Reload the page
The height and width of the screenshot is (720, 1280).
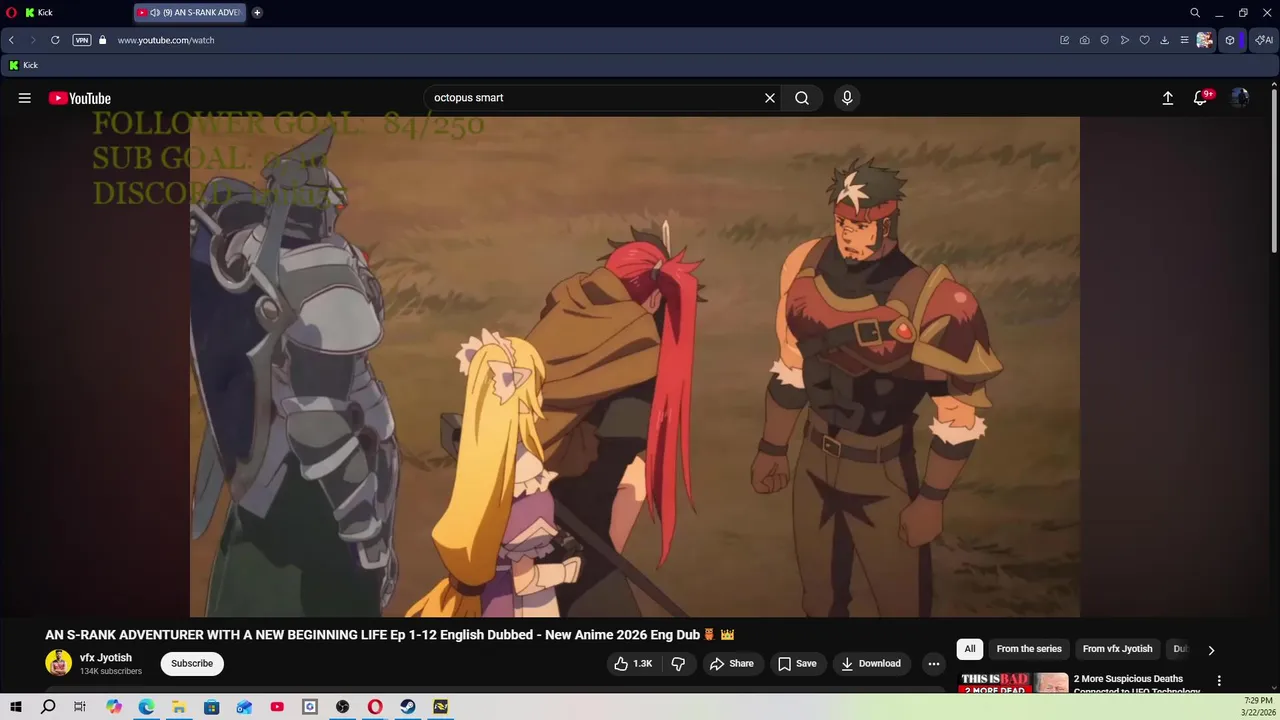55,40
